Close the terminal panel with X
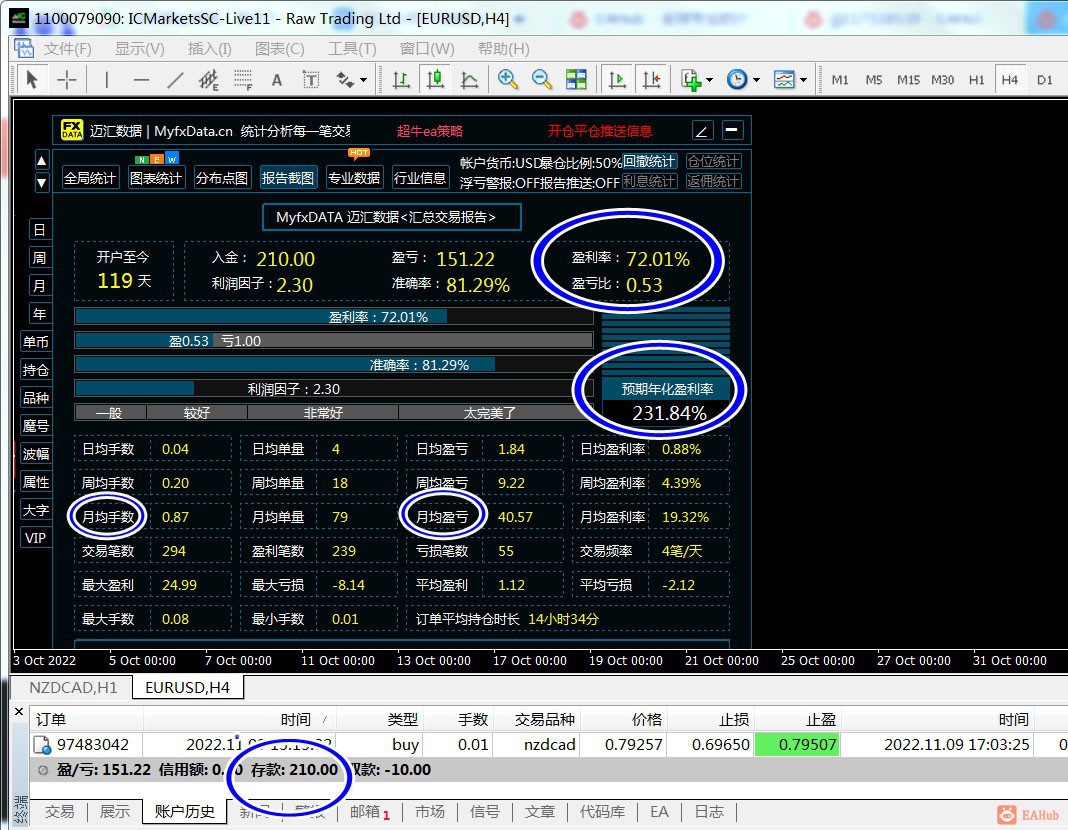Image resolution: width=1068 pixels, height=830 pixels. [18, 712]
